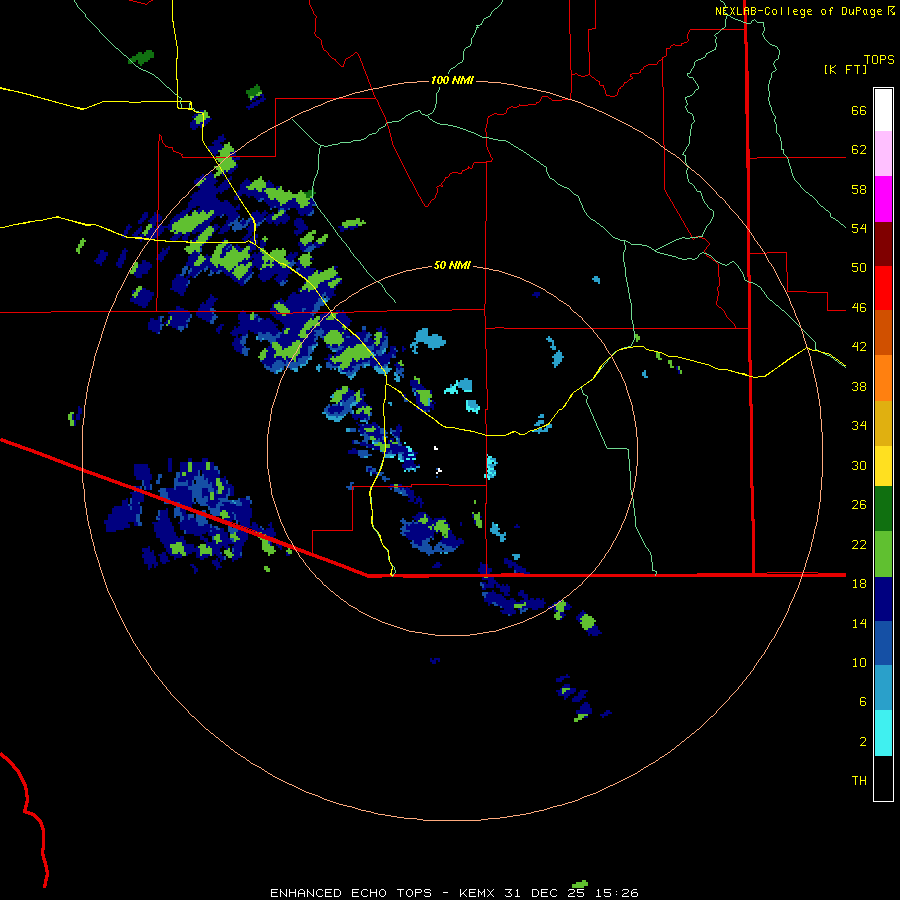Click the KEMX station identifier
Viewport: 900px width, 900px height.
coord(478,893)
